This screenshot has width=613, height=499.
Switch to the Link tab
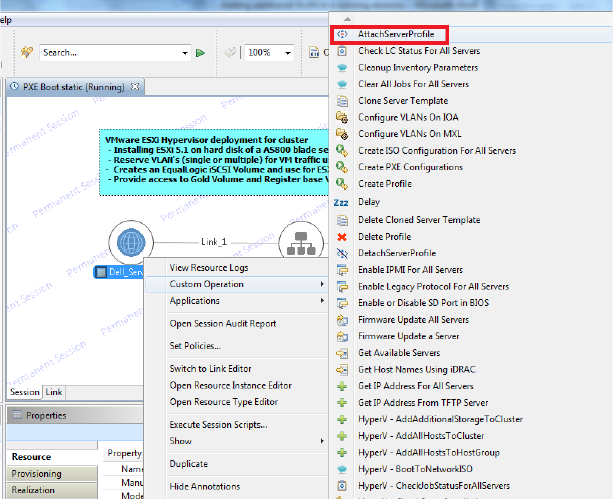pos(54,392)
